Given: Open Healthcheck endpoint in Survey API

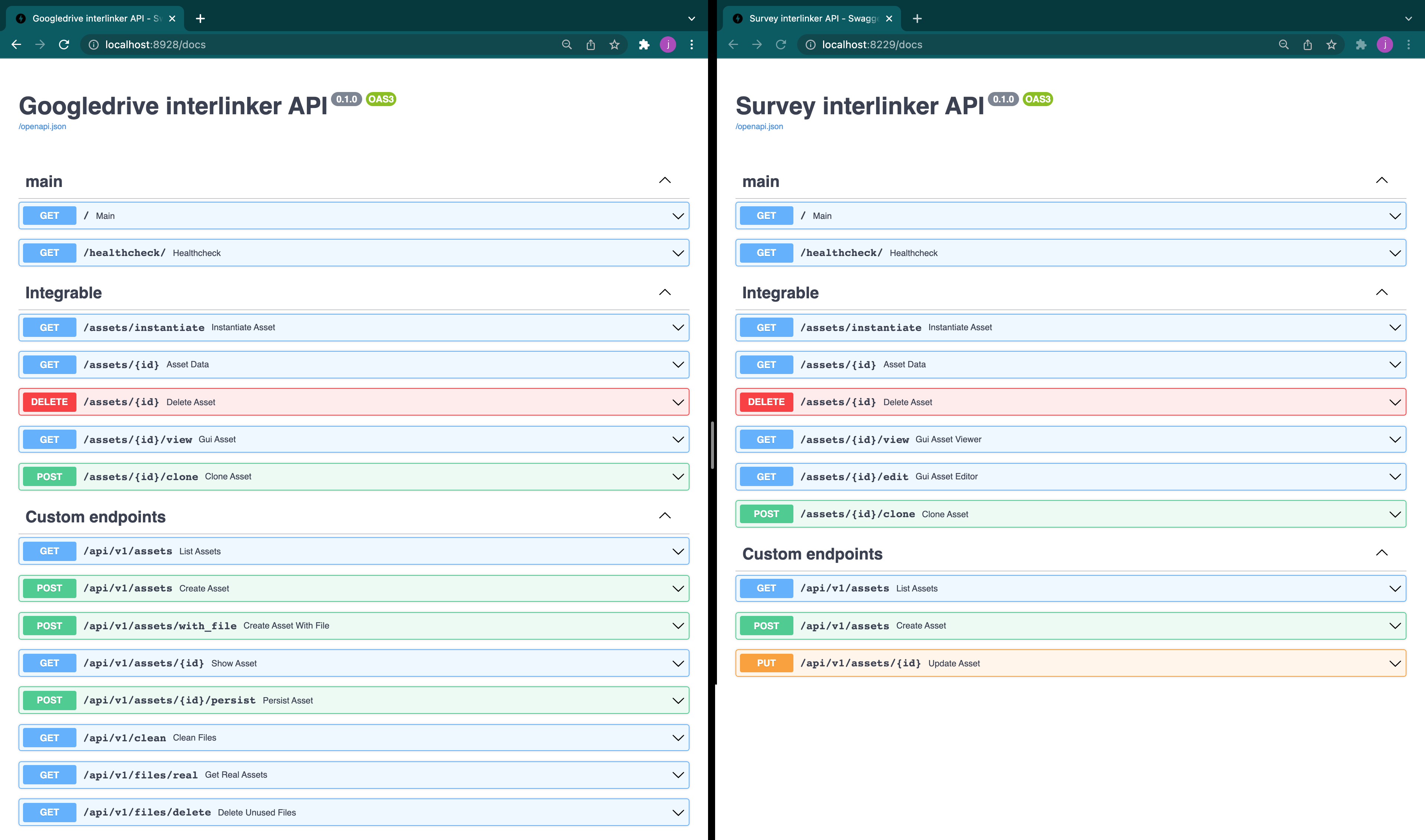Looking at the screenshot, I should (1071, 253).
